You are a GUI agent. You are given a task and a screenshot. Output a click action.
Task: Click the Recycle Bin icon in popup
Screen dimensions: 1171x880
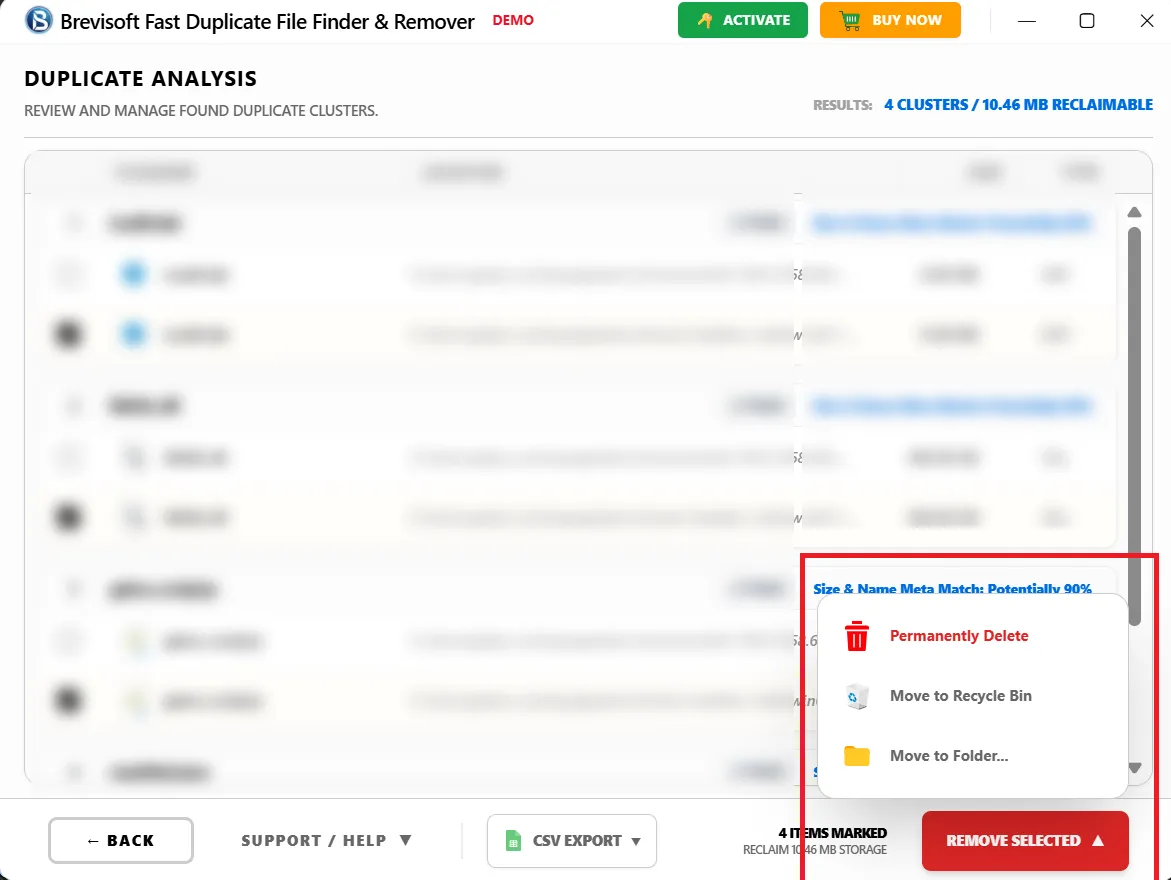coord(857,696)
